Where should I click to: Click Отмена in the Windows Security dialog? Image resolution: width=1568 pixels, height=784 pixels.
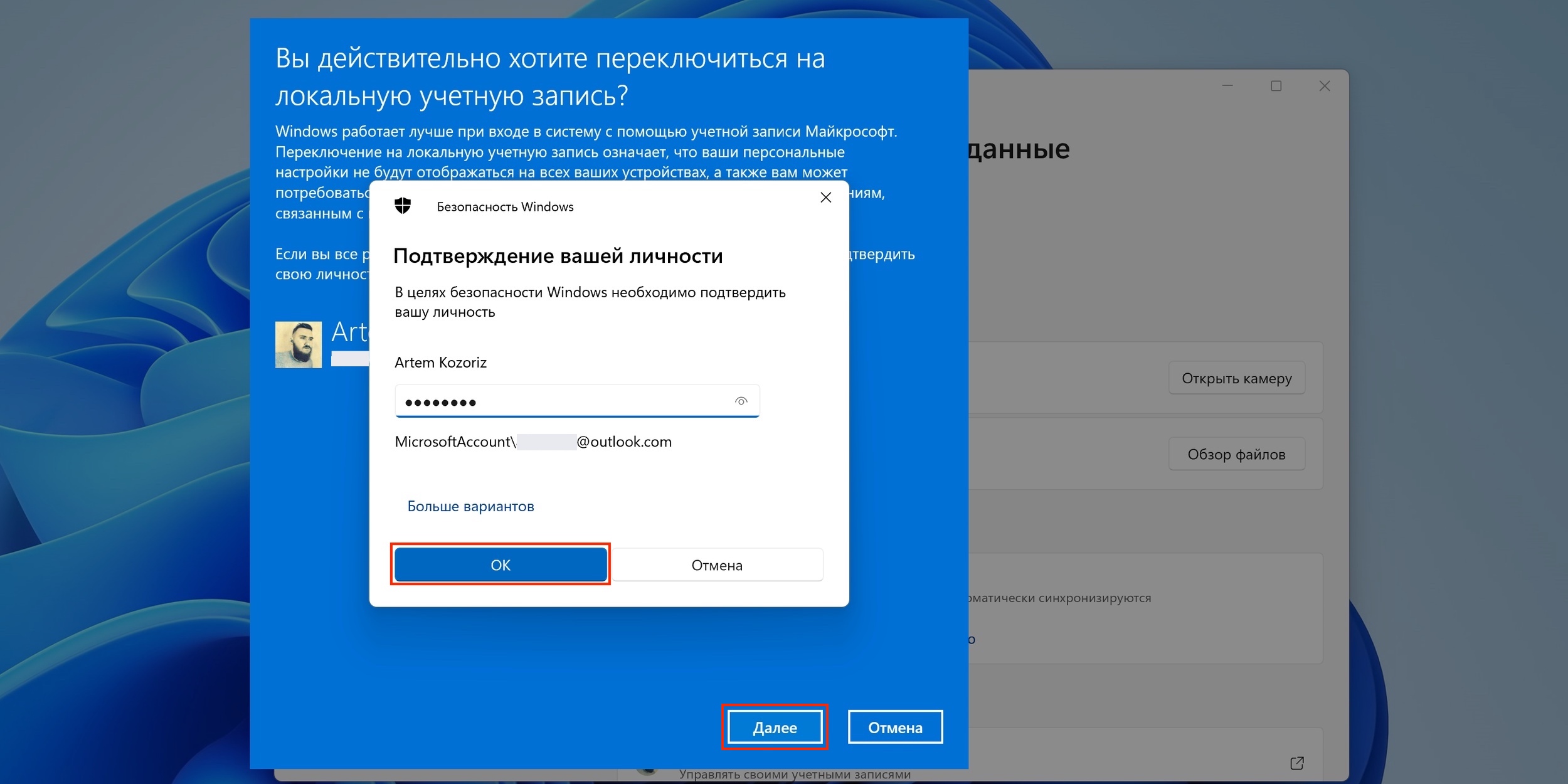717,565
